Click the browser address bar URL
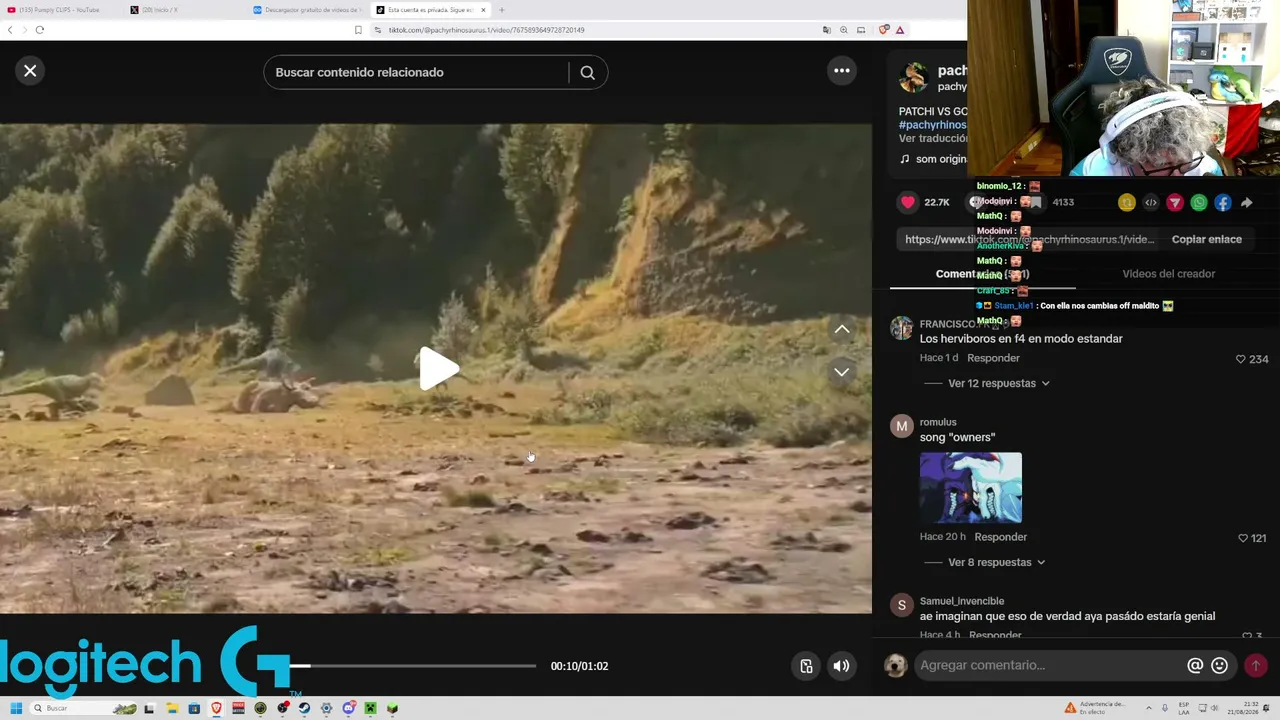 coord(486,30)
